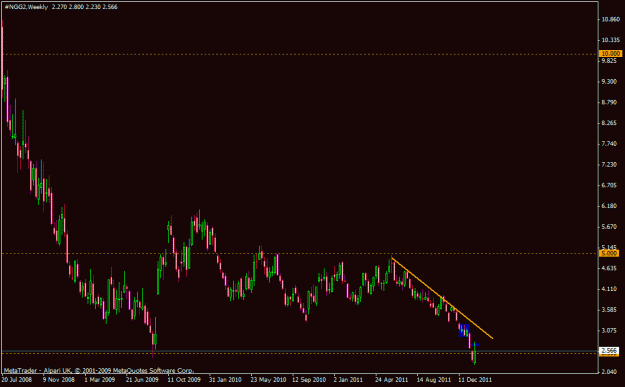Click the orange 5.000 price level tag
The width and height of the screenshot is (625, 387).
point(609,253)
